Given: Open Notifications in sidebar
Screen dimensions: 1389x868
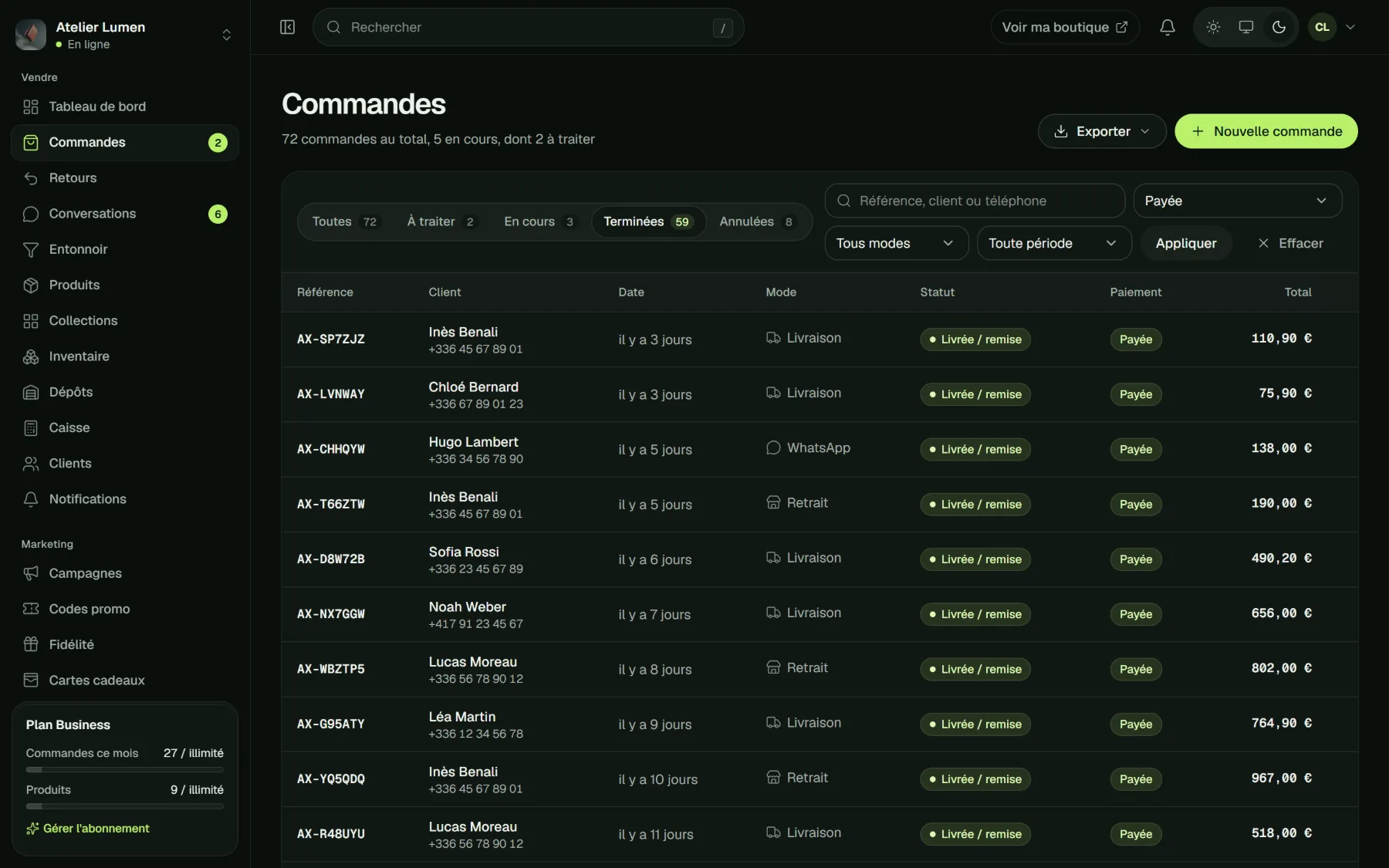Looking at the screenshot, I should [x=125, y=499].
